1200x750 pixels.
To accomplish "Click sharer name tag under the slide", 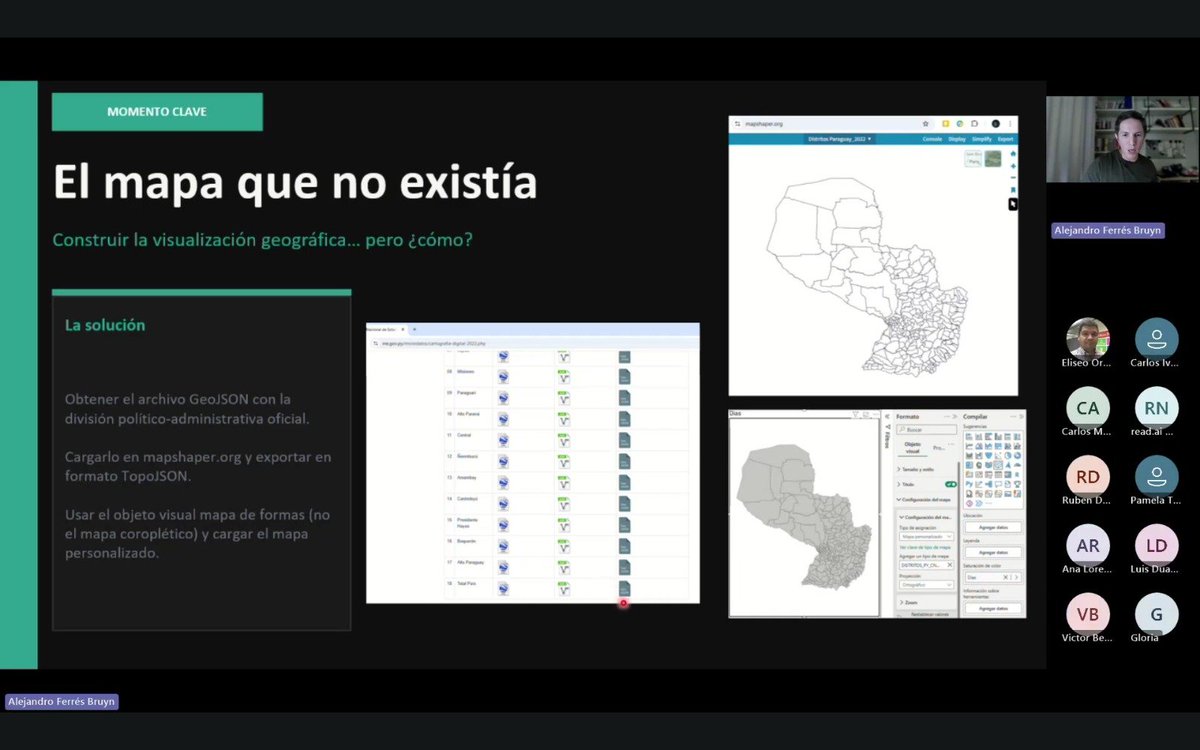I will tap(61, 702).
